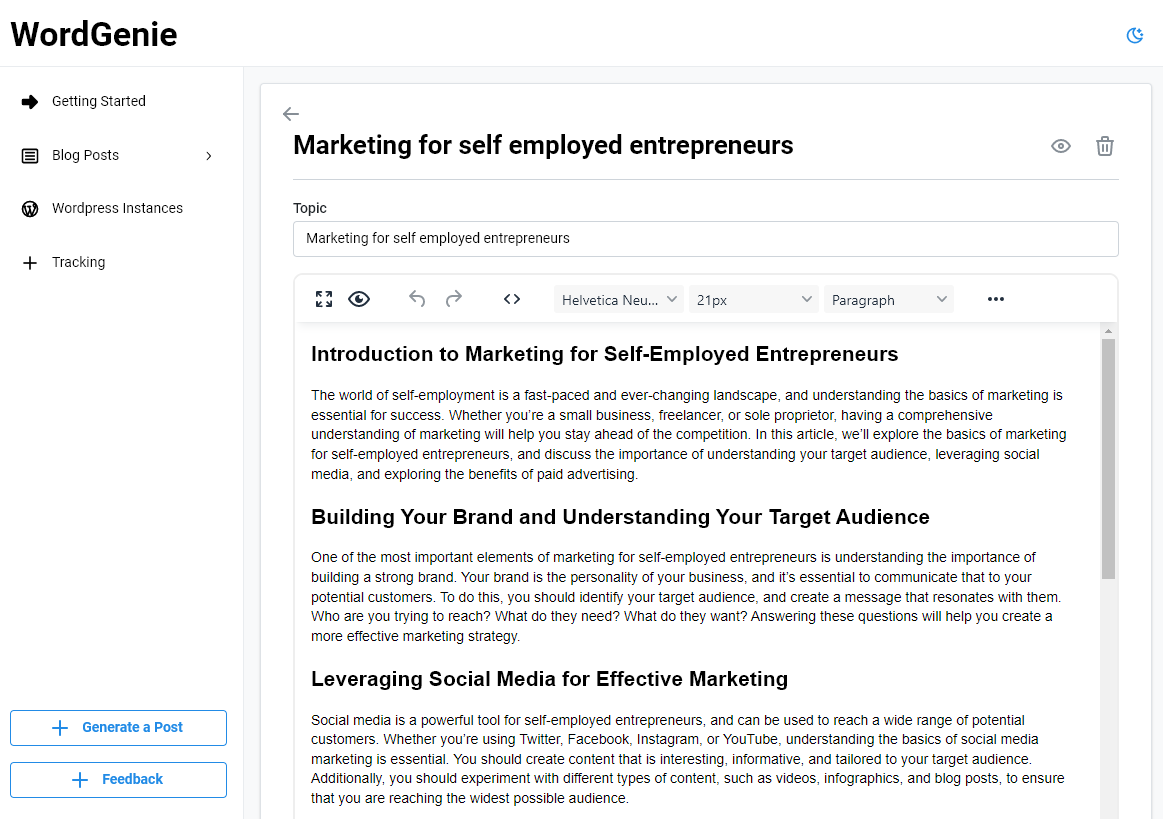Click the WordPress logo icon in the sidebar
The image size is (1163, 819).
31,209
